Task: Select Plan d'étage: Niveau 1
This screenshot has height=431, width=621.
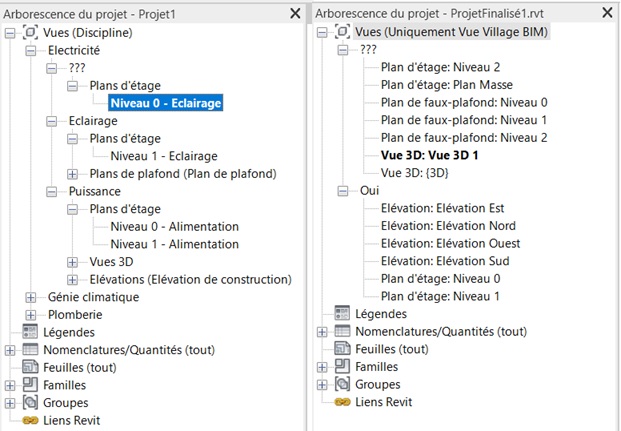Action: pyautogui.click(x=440, y=296)
